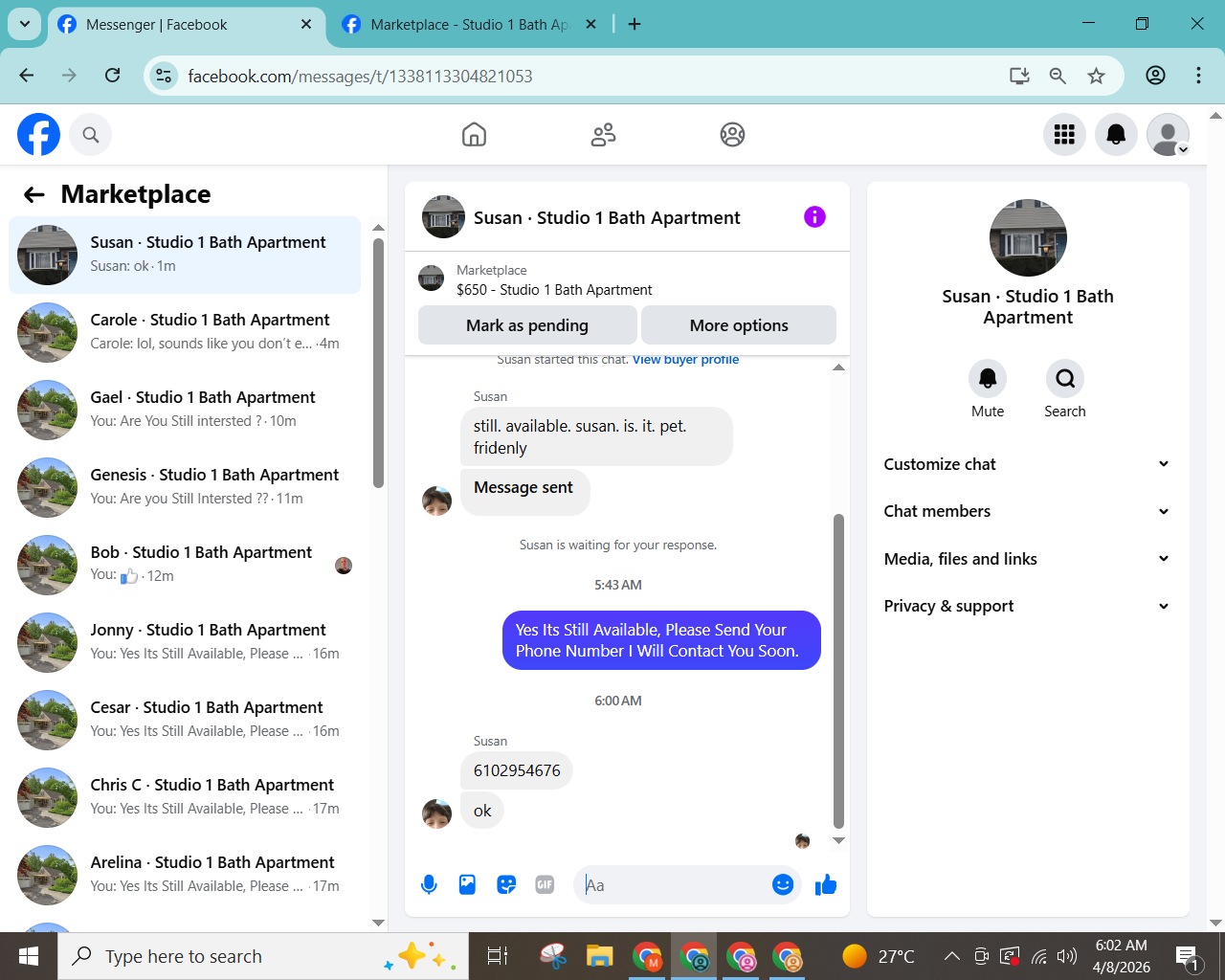Click the phone number message 6102954676
Viewport: 1225px width, 980px height.
517,770
